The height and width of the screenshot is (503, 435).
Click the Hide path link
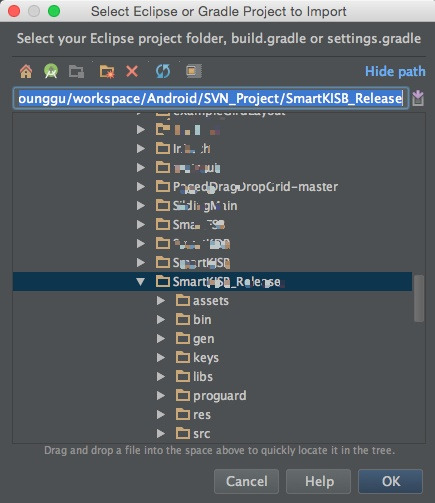pos(395,71)
